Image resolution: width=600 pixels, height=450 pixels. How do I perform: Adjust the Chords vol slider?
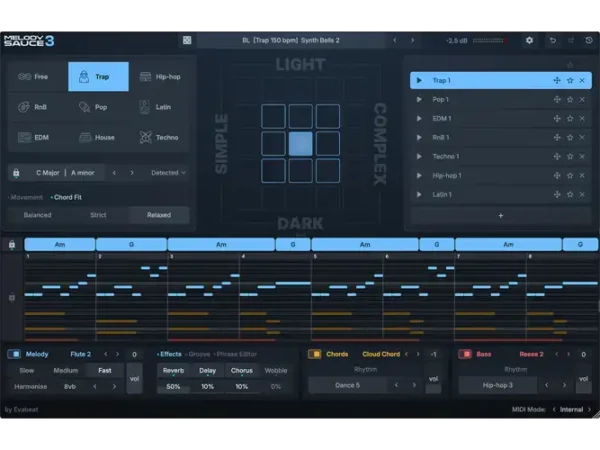coord(433,378)
